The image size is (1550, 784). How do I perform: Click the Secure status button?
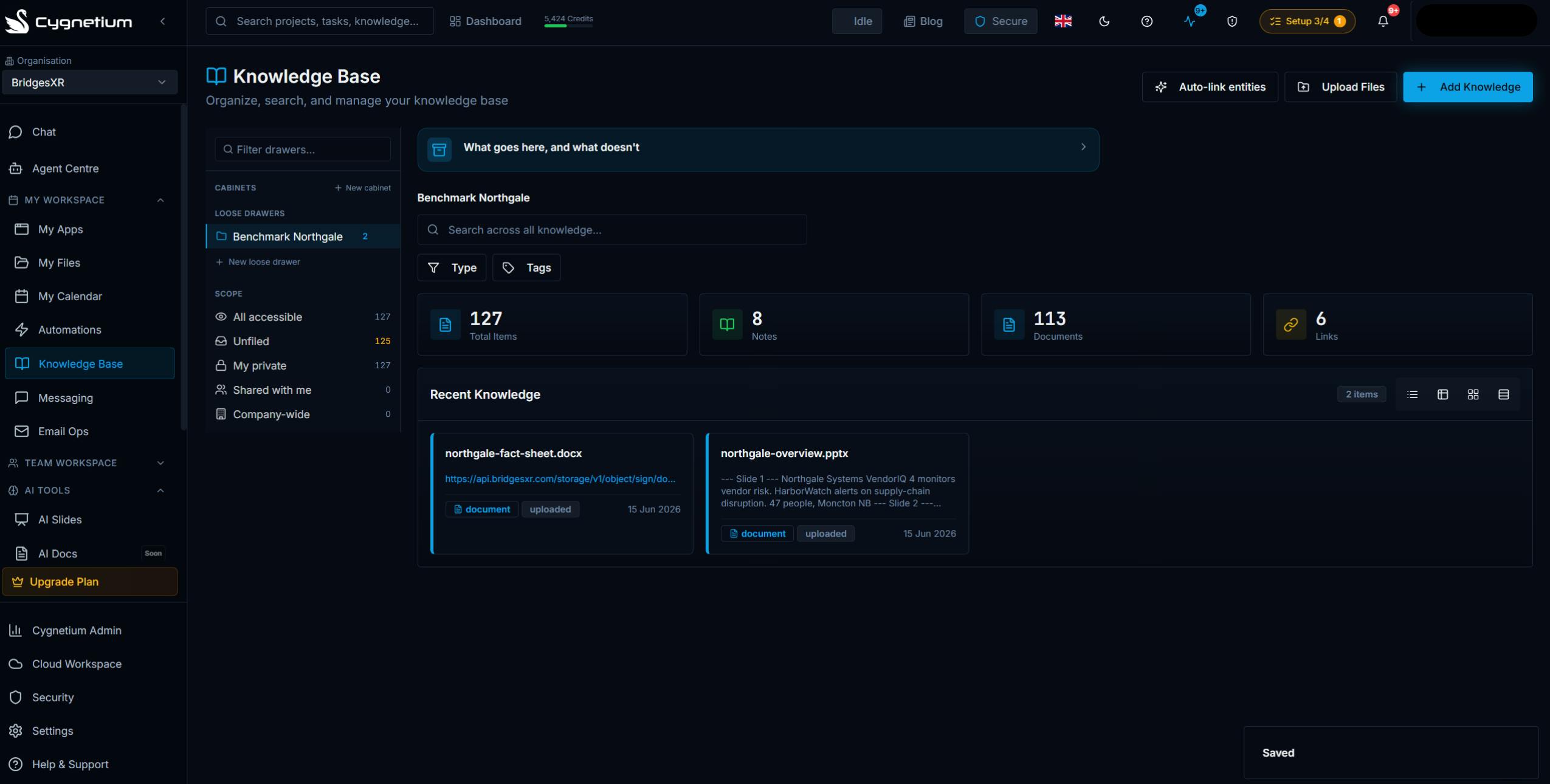pyautogui.click(x=1001, y=21)
